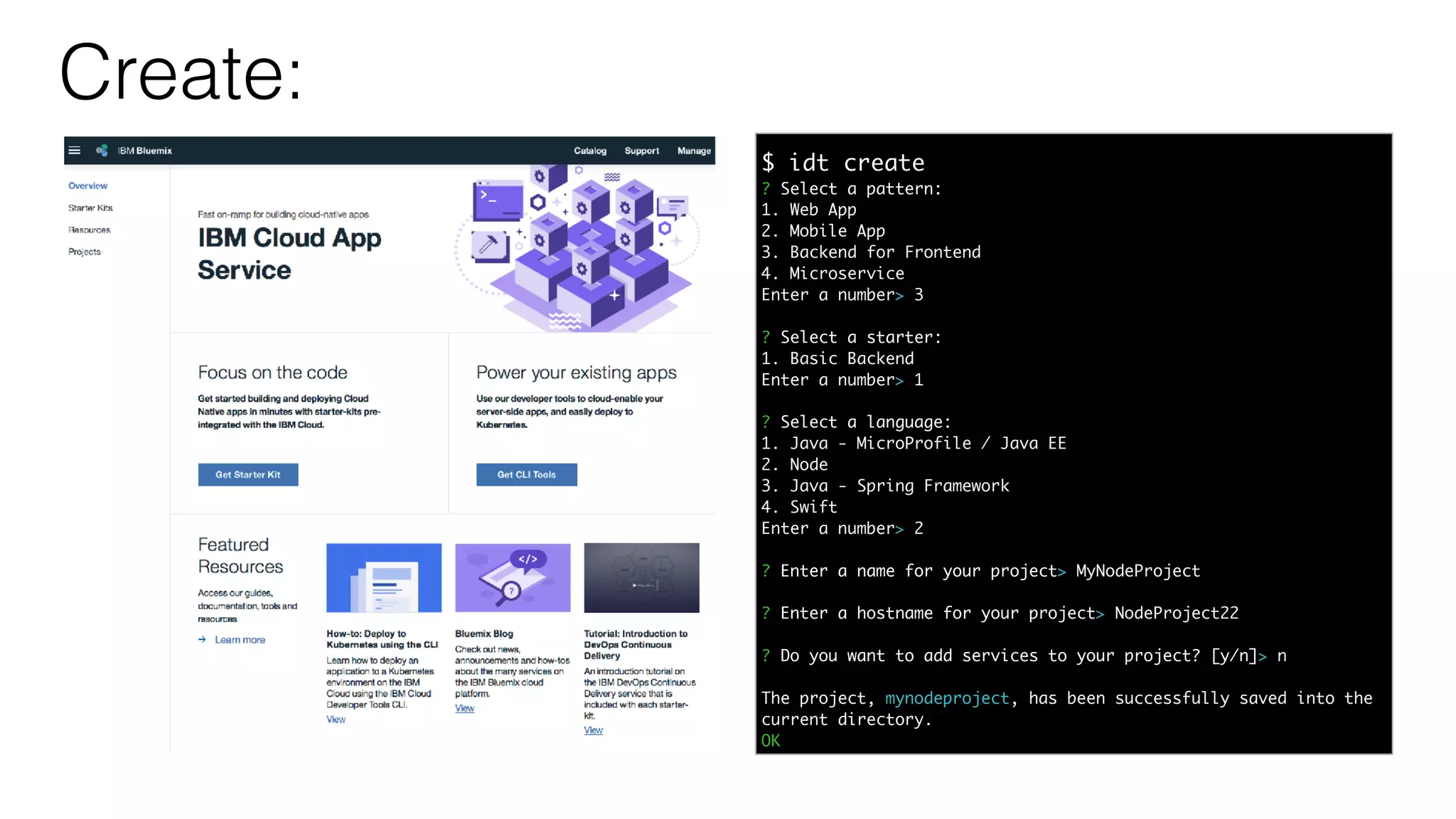
Task: Click the 'How-to: Deploy to Kubernetes using the CLI' title
Action: pyautogui.click(x=382, y=639)
